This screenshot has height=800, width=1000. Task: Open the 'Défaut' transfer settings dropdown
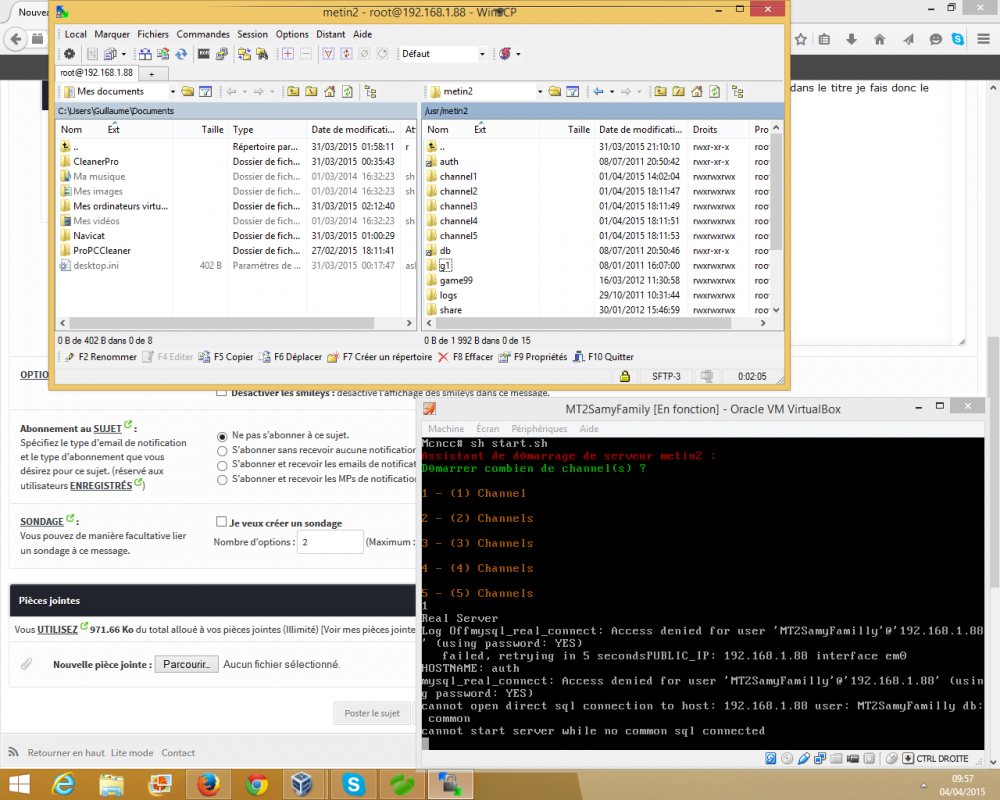[x=482, y=54]
